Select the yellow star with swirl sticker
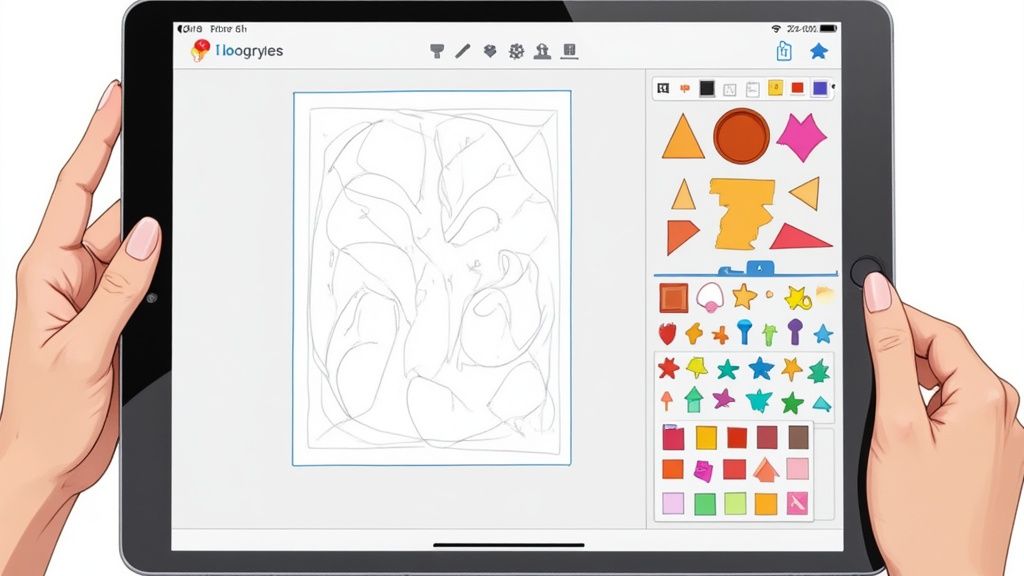 [797, 298]
